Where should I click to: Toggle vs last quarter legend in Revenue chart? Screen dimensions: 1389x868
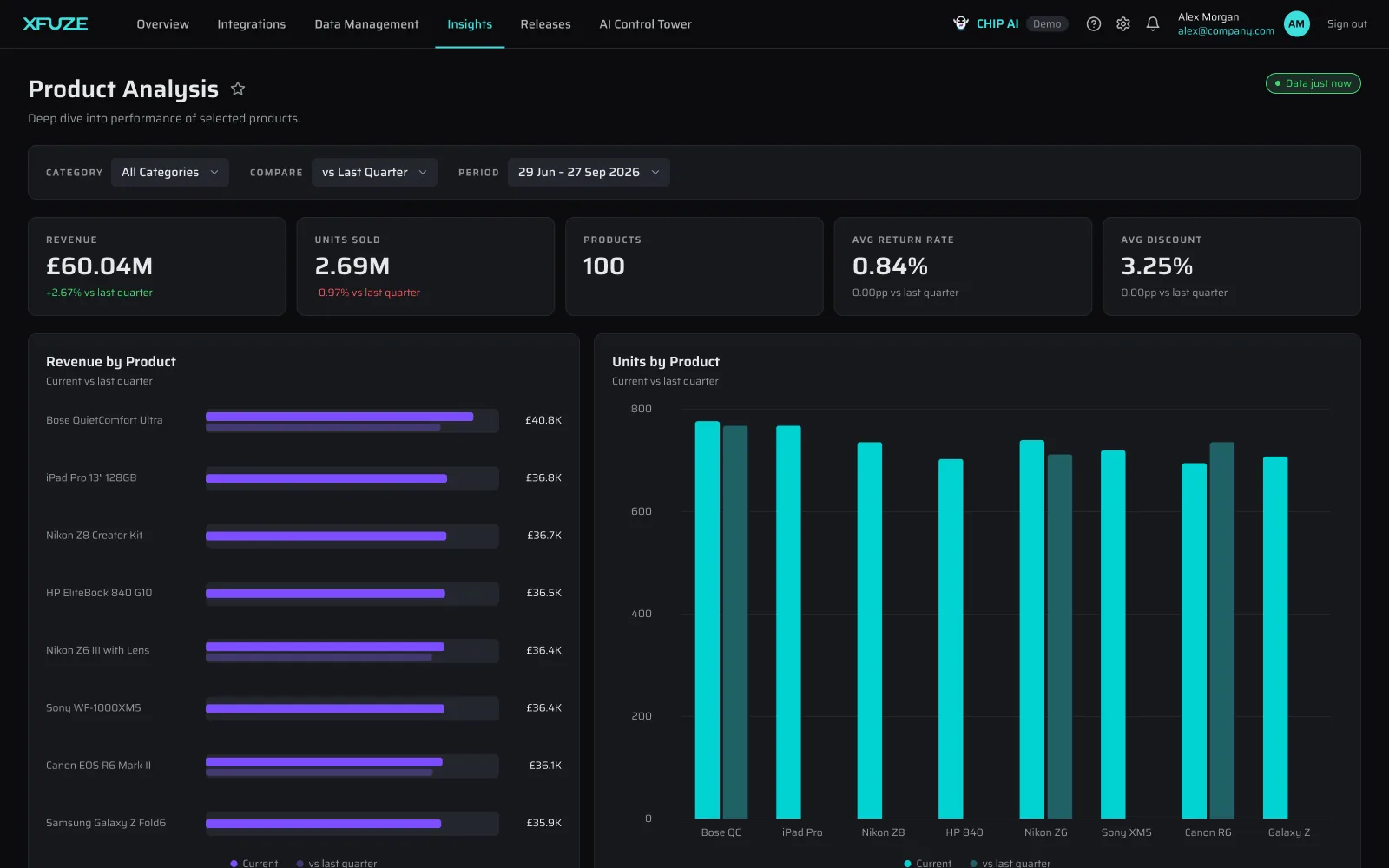pyautogui.click(x=336, y=863)
